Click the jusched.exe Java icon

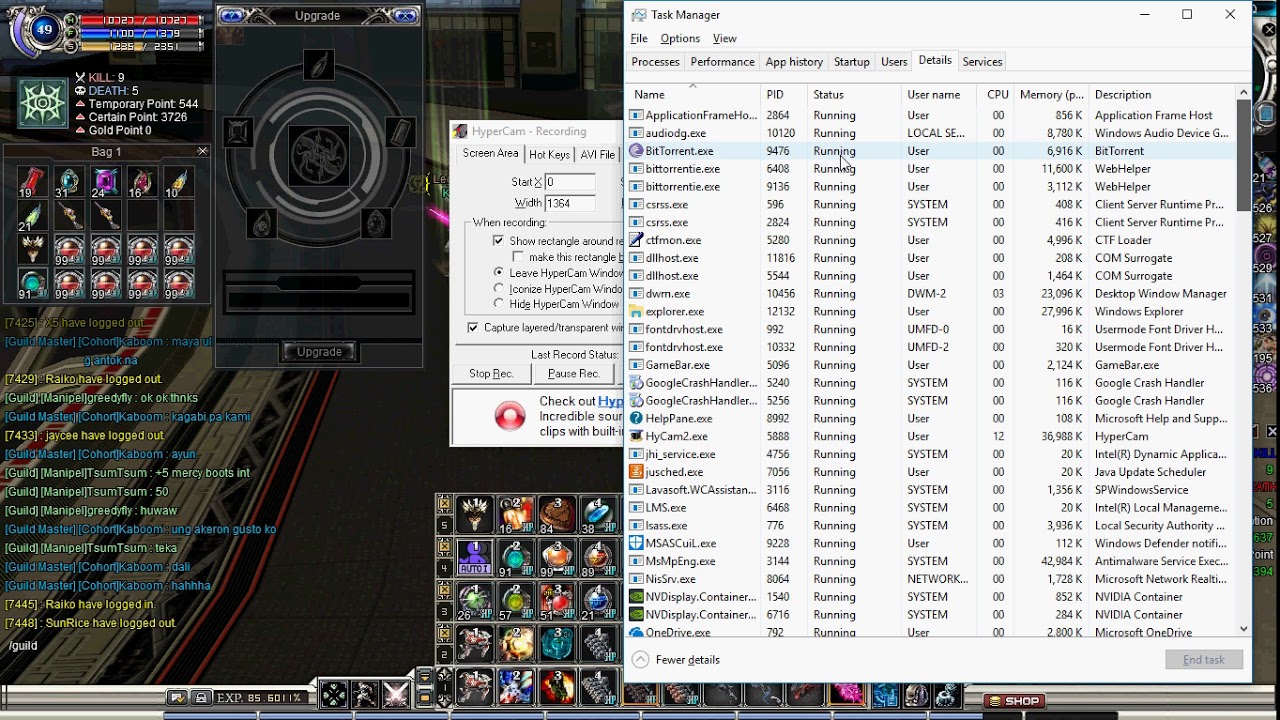click(636, 472)
